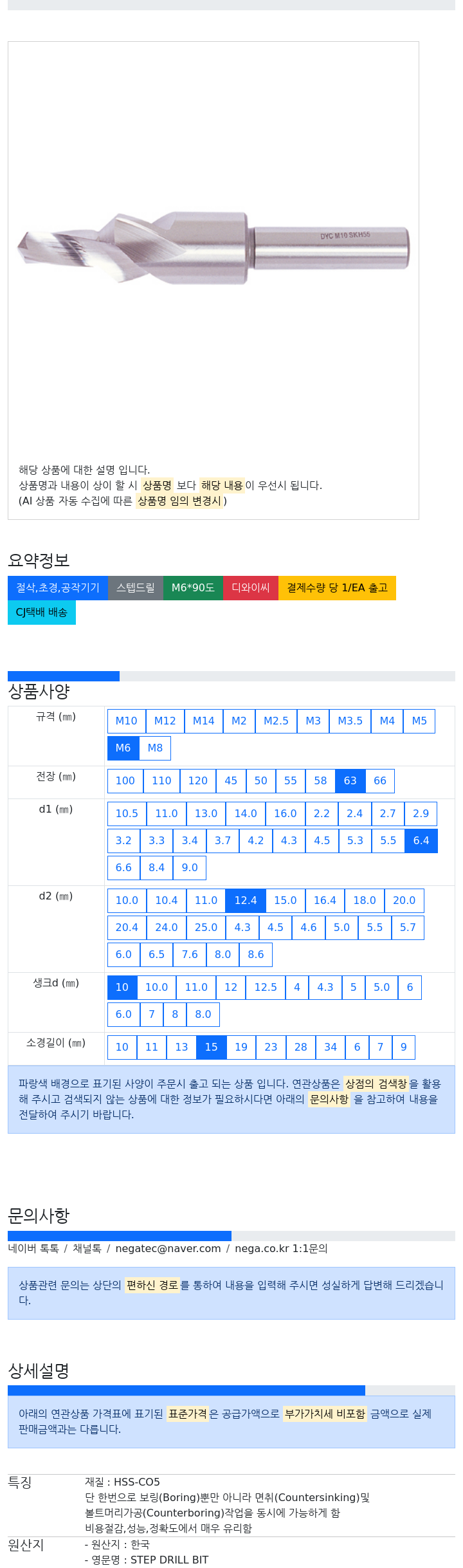Click the 스텝드릴 tag

point(136,587)
